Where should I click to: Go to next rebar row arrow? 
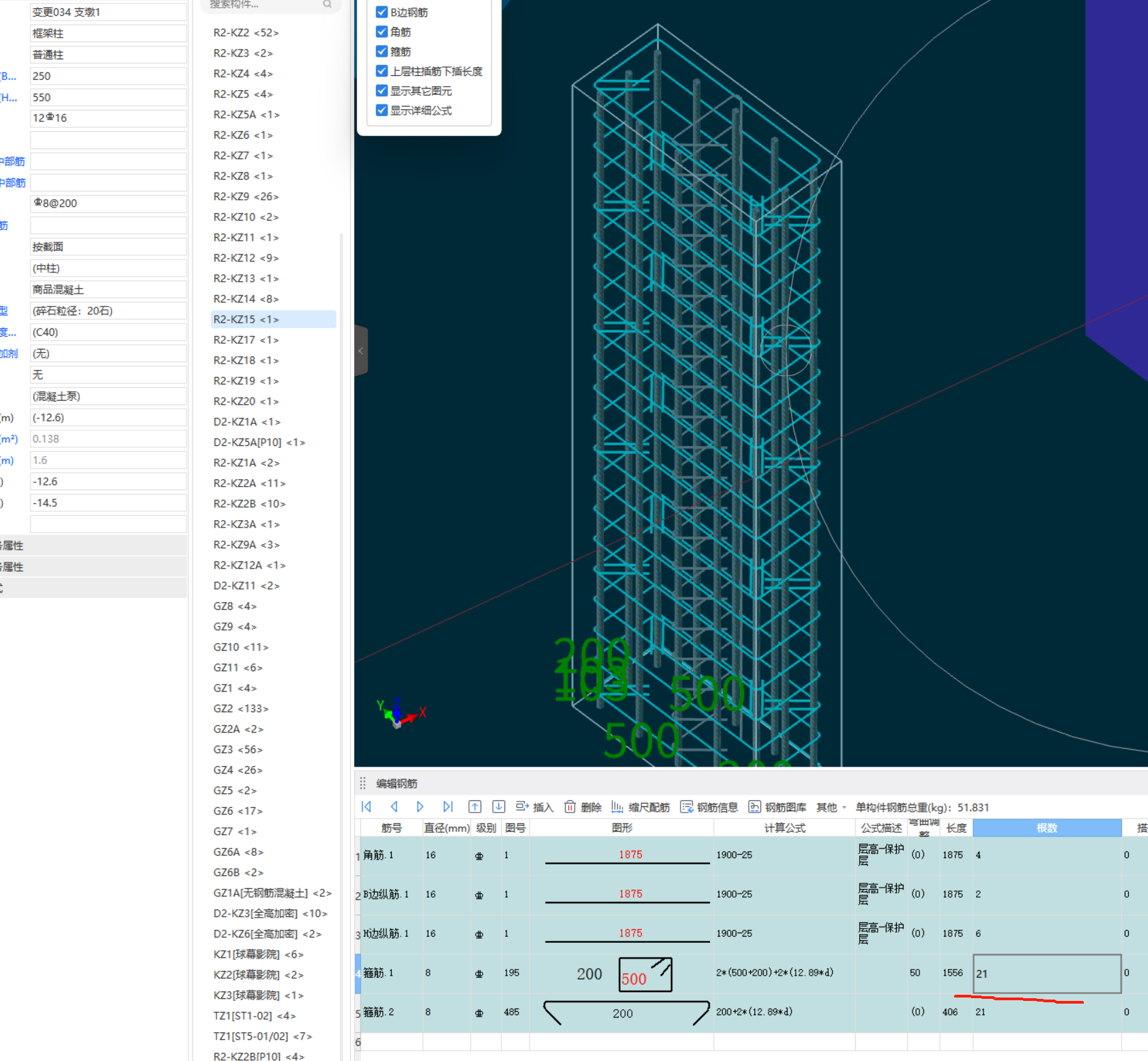click(x=420, y=806)
